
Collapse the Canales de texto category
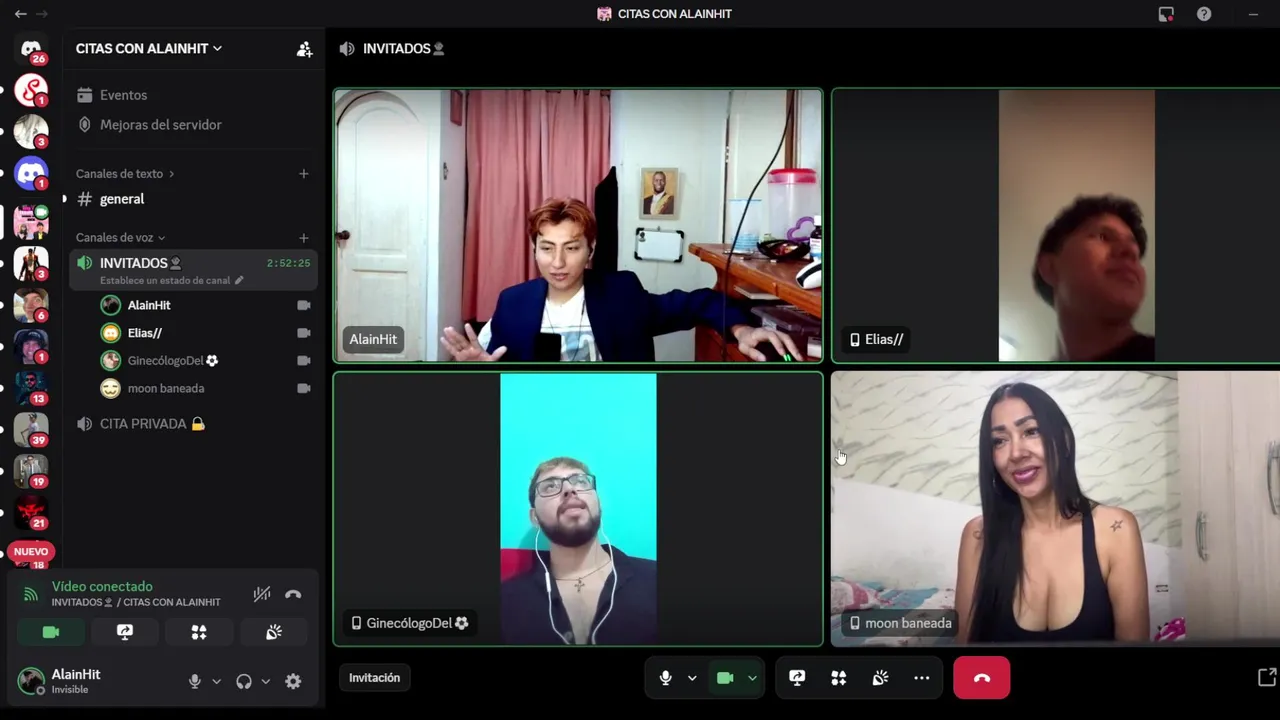(125, 174)
